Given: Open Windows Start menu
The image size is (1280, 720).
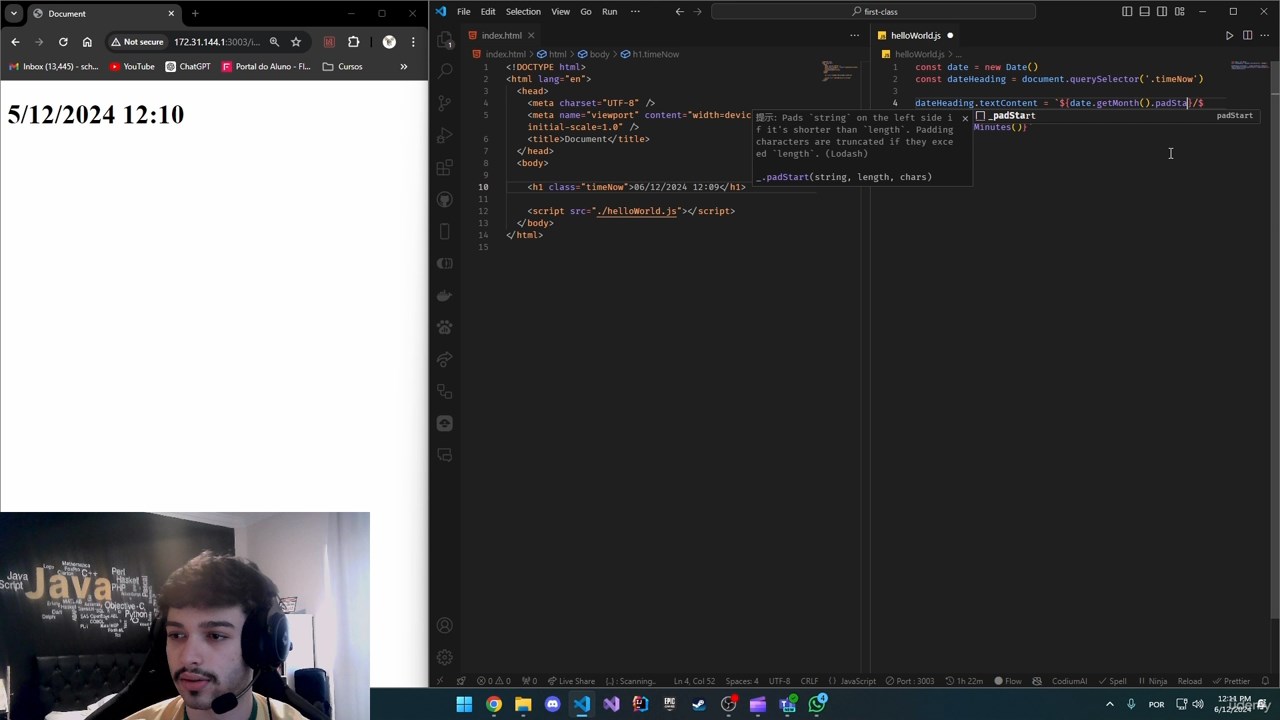Looking at the screenshot, I should coord(464,705).
